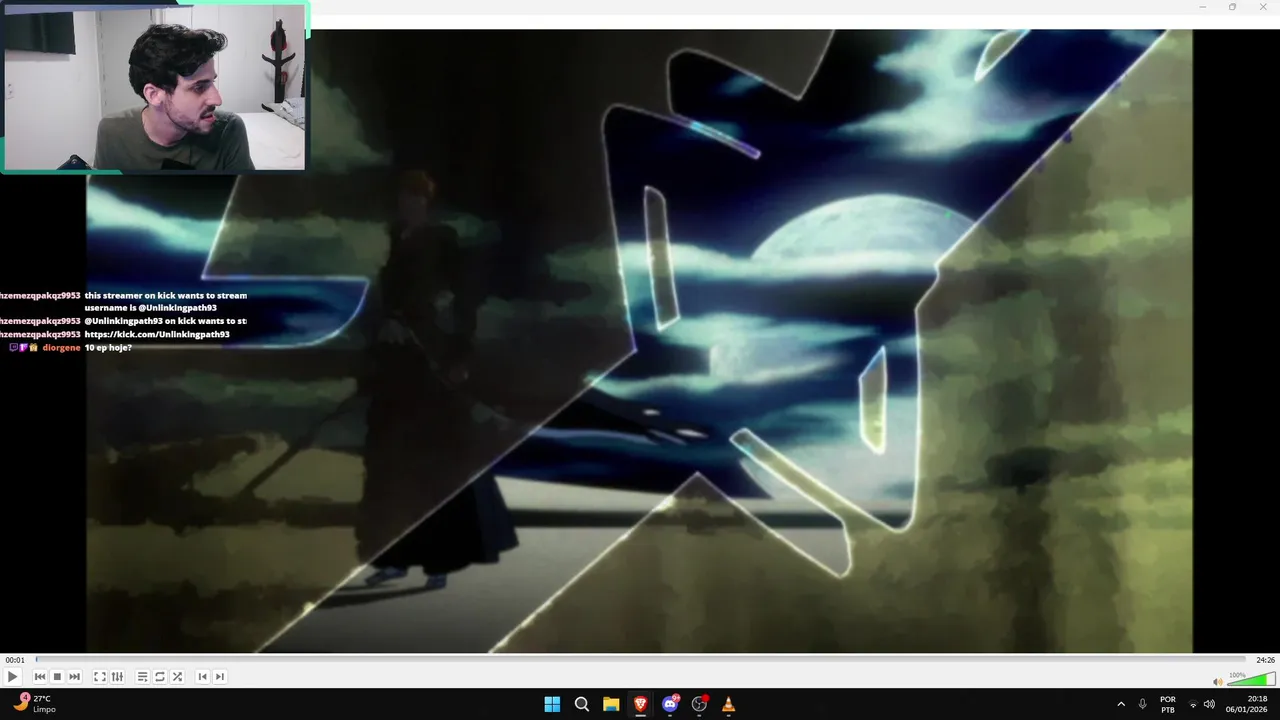This screenshot has width=1280, height=720.
Task: Skip to the next media in VLC
Action: tap(74, 677)
